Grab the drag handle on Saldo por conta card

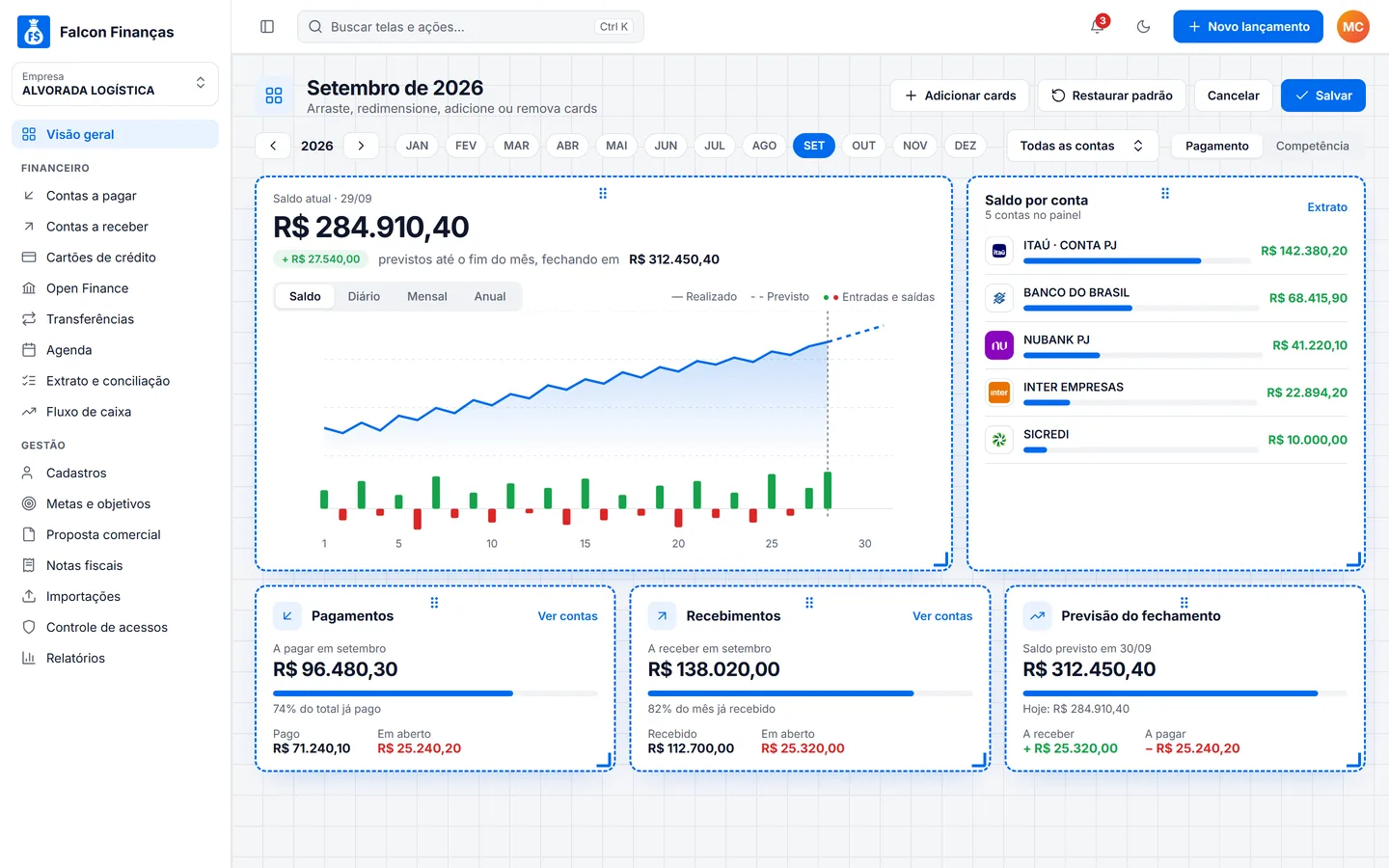coord(1165,193)
